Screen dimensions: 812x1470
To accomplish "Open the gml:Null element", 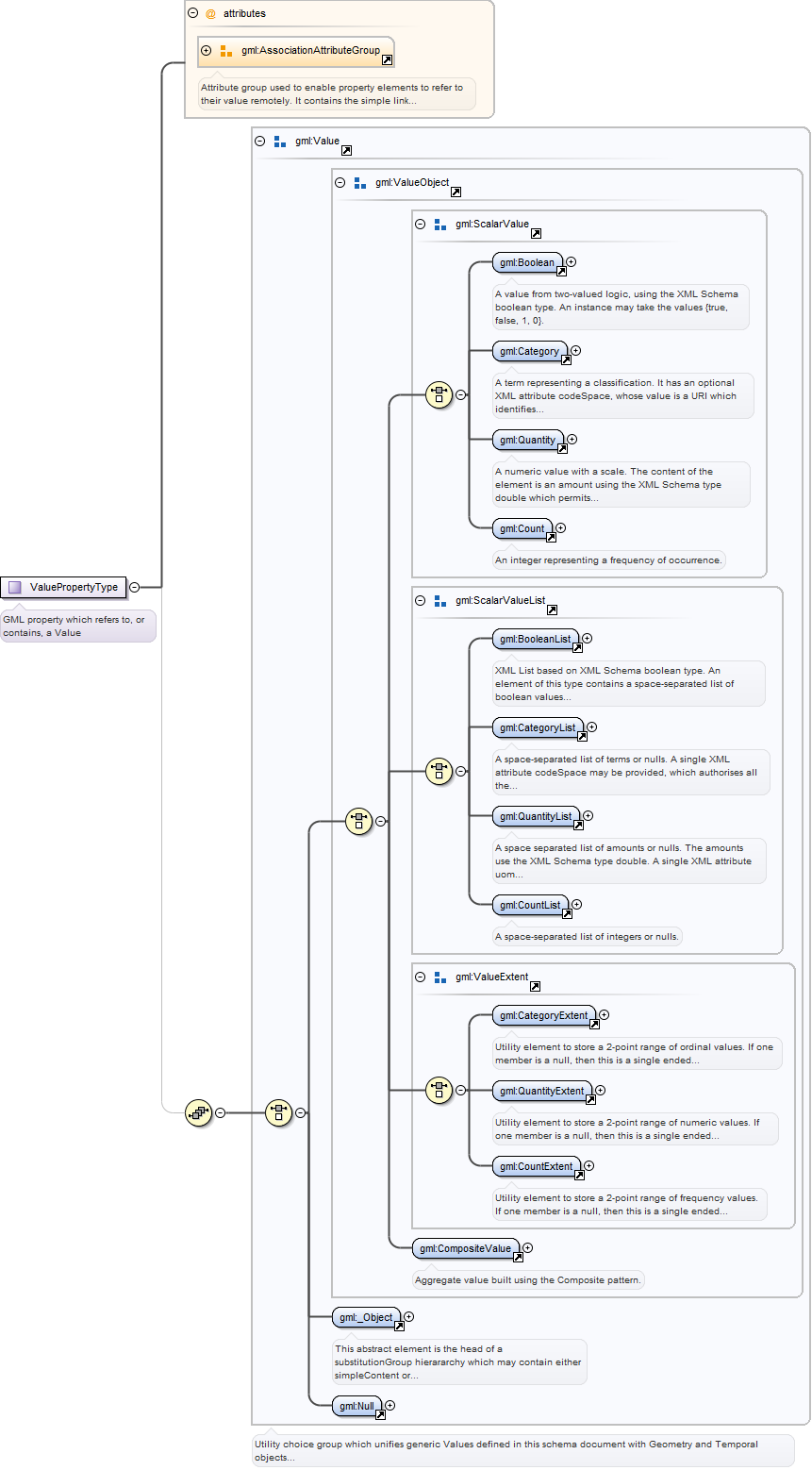I will click(357, 1406).
